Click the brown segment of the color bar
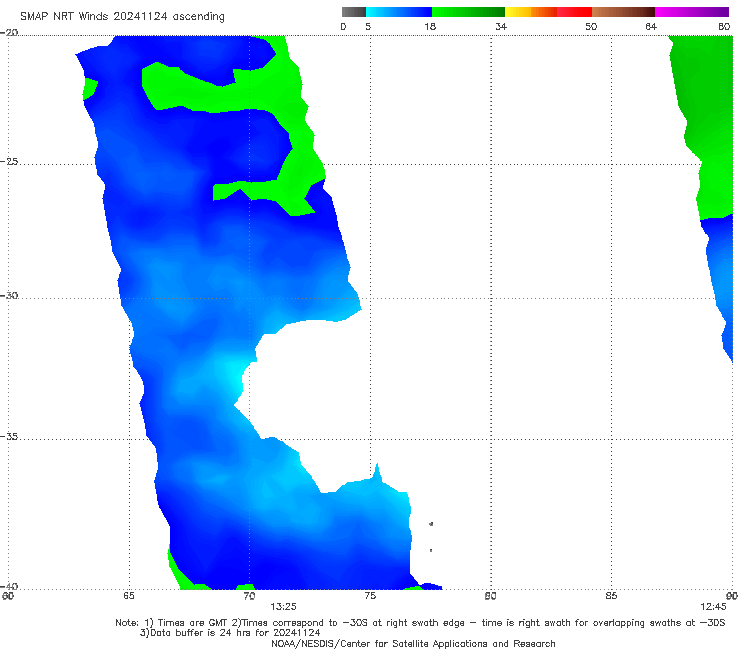Screen dimensions: 740x650 pyautogui.click(x=623, y=12)
